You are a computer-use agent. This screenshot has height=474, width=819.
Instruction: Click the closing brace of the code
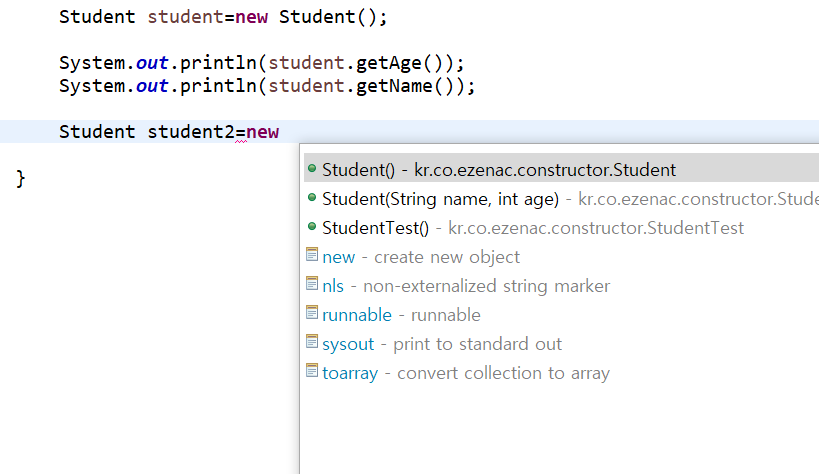click(20, 179)
